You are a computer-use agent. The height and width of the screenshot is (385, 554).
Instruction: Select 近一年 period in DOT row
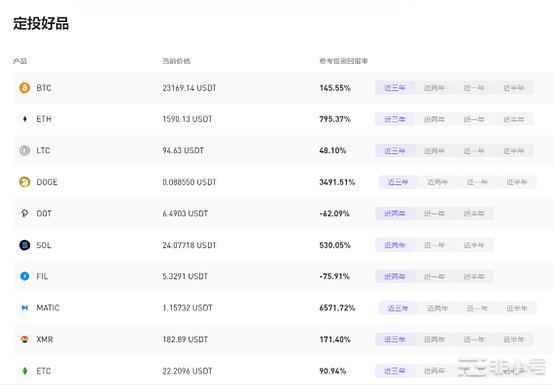[x=435, y=213]
